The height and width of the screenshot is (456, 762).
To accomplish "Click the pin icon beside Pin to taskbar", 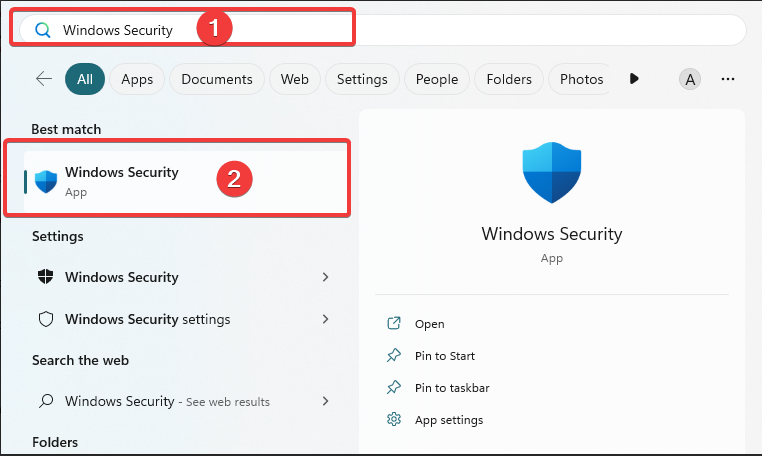I will coord(394,387).
